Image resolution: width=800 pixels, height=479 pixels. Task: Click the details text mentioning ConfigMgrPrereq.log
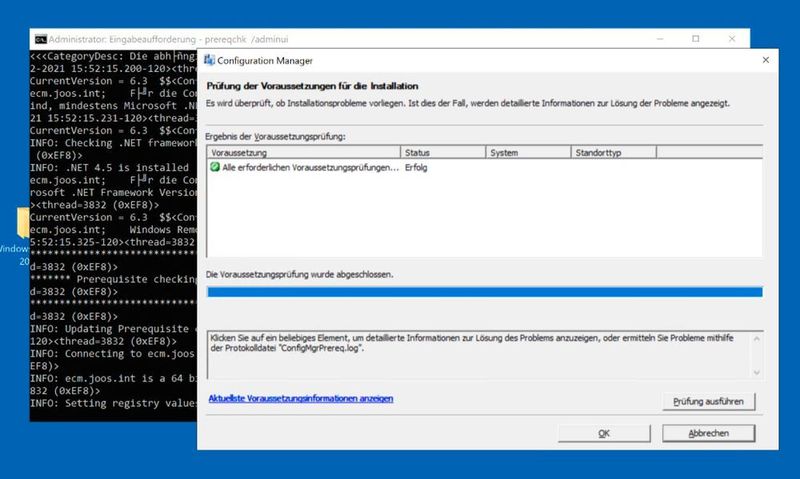point(471,343)
